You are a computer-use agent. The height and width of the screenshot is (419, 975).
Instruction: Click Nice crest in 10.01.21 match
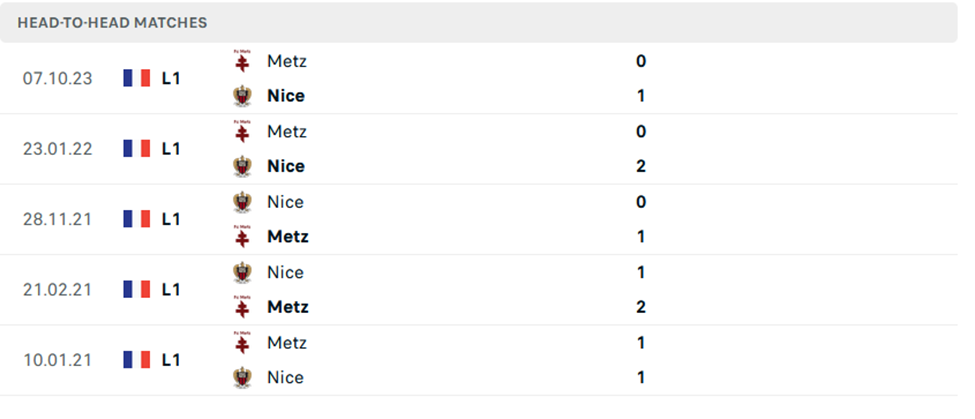(x=242, y=377)
